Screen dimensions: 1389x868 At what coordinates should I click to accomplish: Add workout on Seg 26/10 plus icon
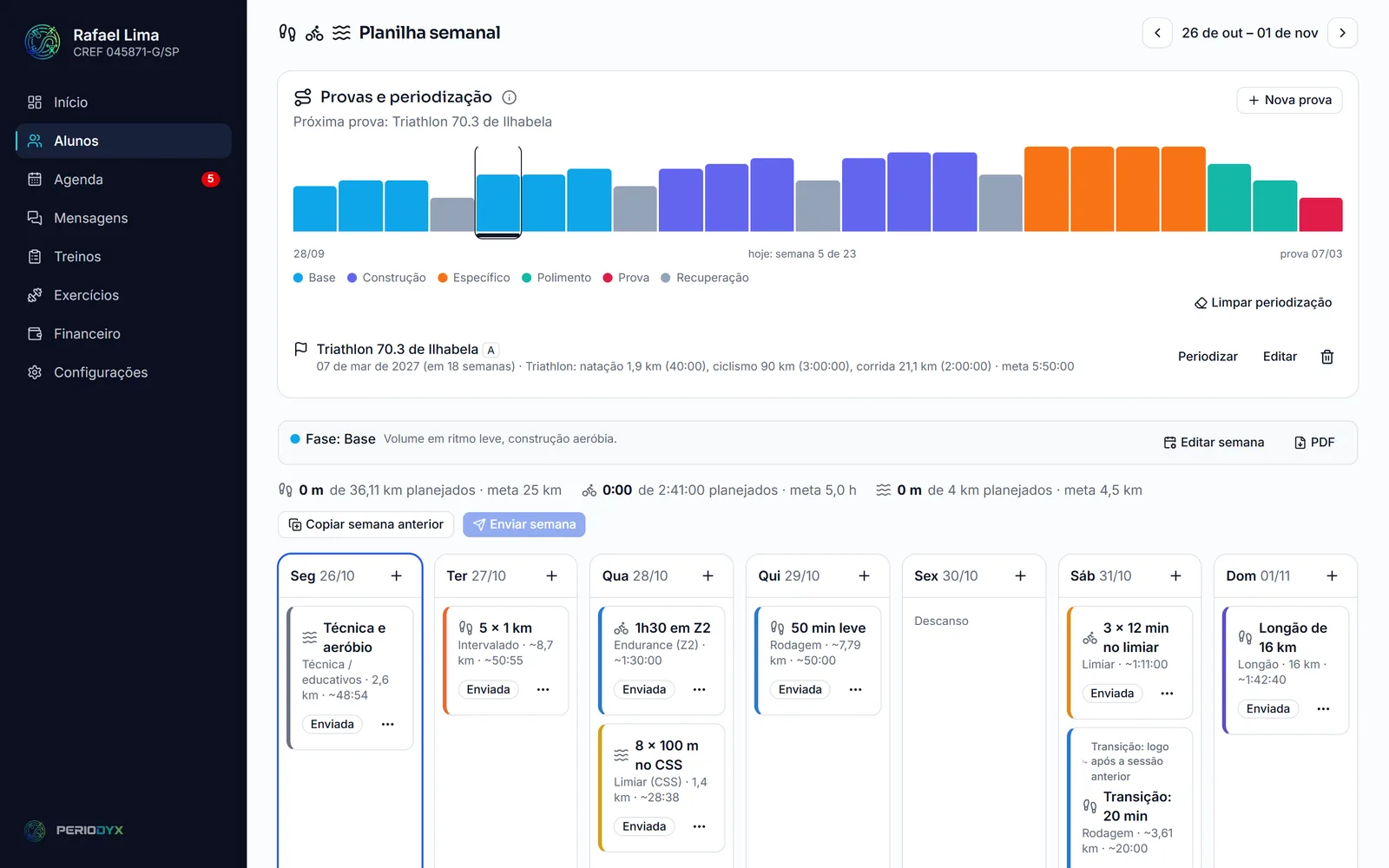coord(396,576)
